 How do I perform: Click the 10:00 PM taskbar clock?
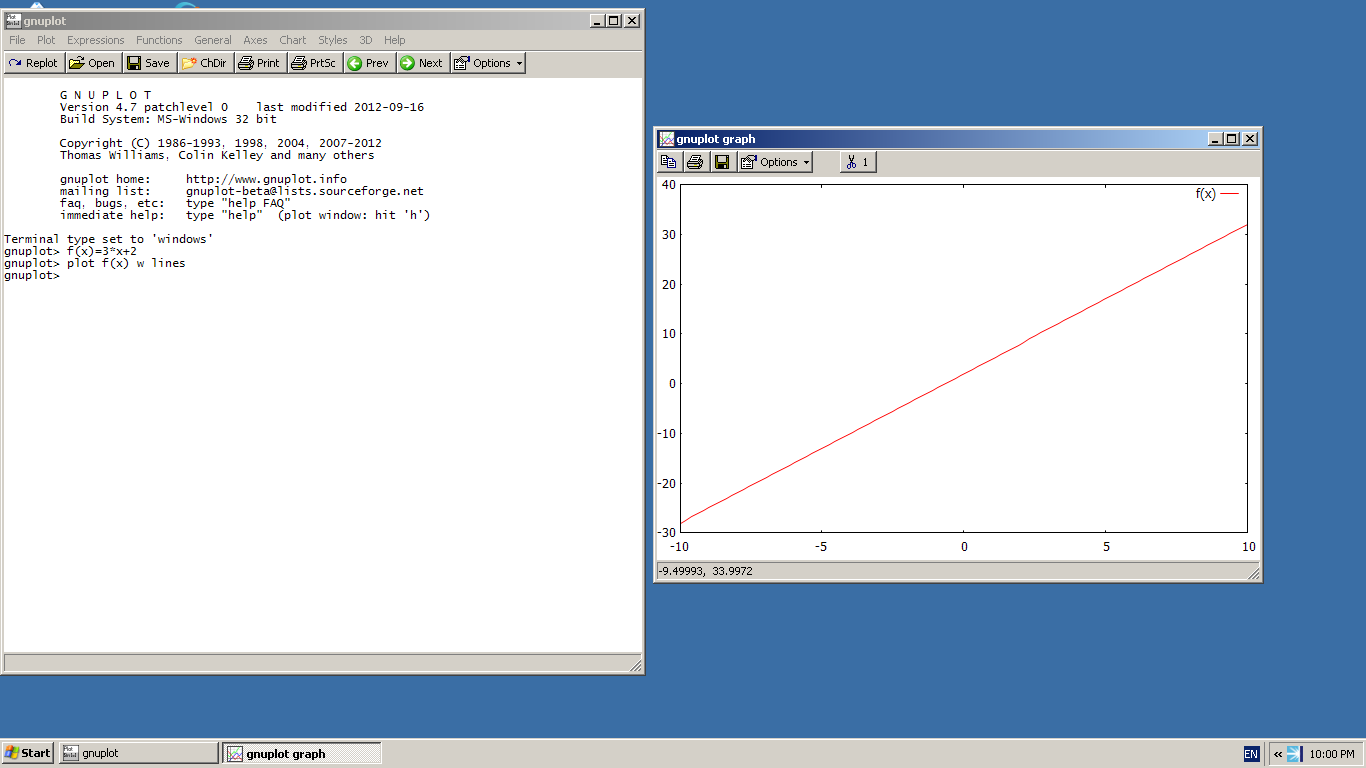click(x=1332, y=754)
